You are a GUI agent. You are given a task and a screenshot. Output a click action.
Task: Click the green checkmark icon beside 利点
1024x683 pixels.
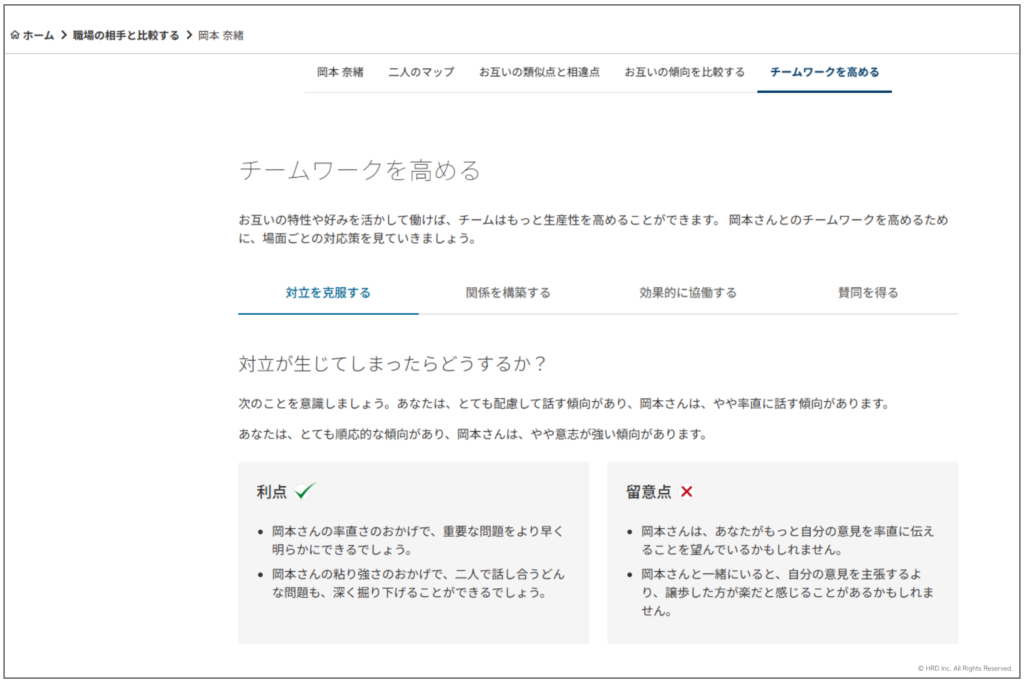(304, 491)
